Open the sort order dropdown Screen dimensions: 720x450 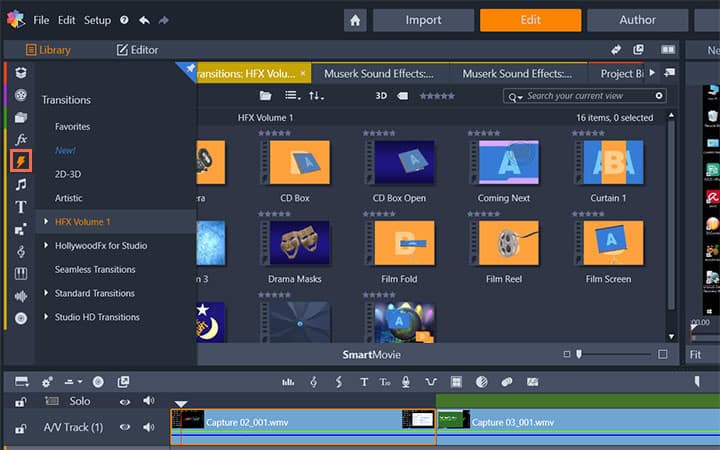point(316,96)
